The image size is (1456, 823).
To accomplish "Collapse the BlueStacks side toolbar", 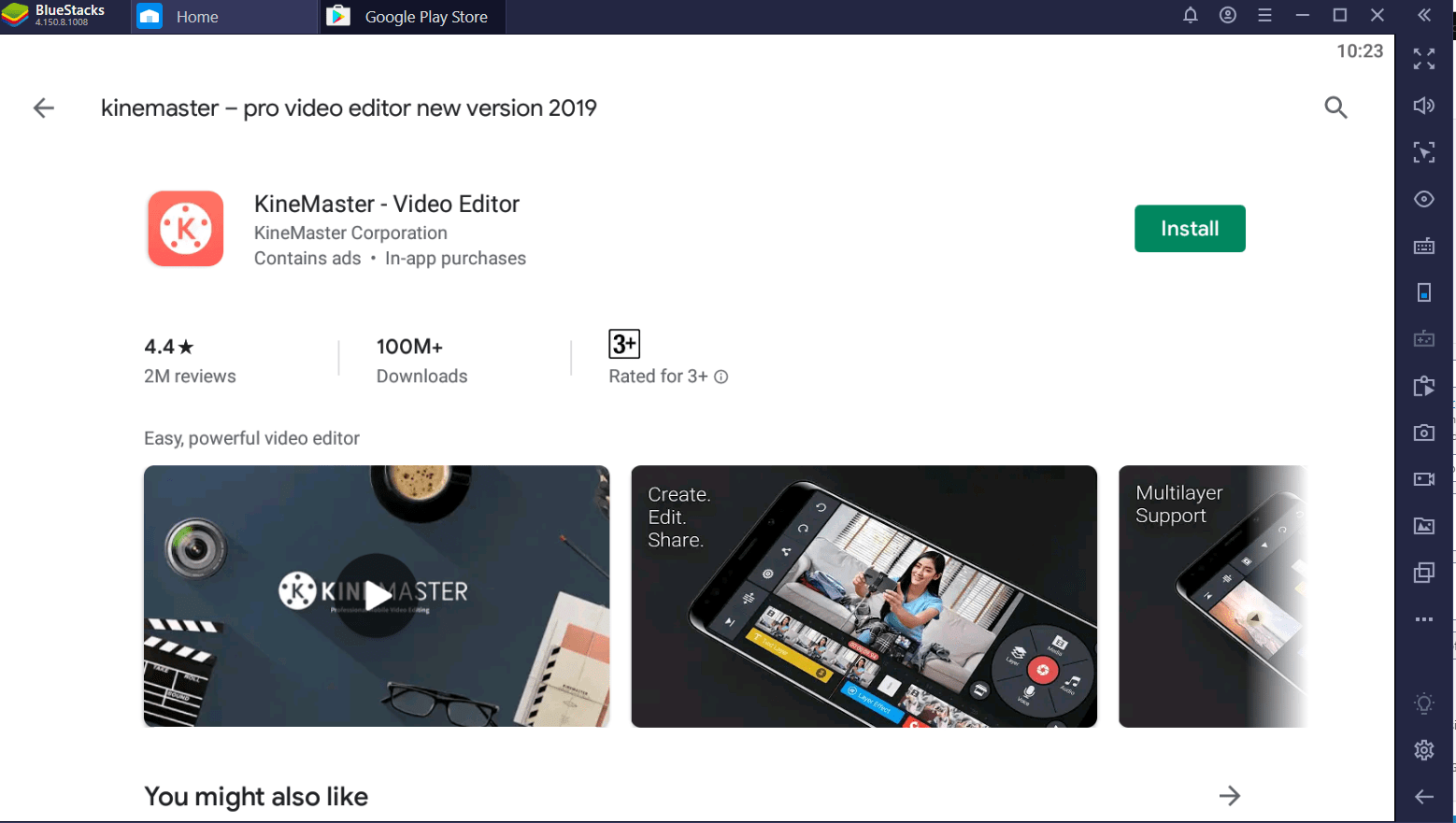I will pos(1424,15).
